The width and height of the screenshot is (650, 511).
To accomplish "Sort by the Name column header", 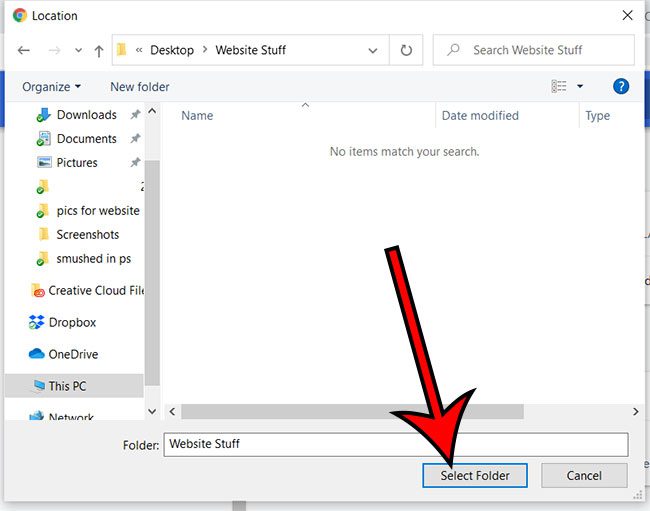I will tap(197, 116).
